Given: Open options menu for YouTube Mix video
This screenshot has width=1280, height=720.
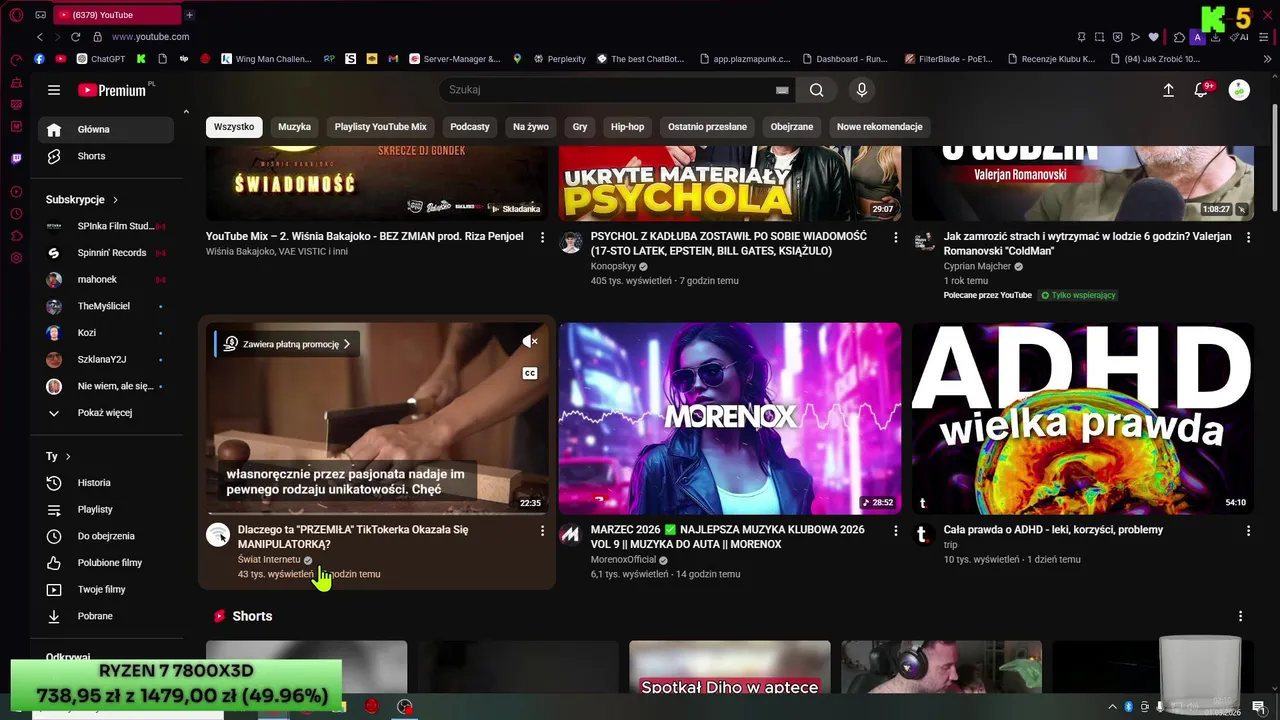Looking at the screenshot, I should [543, 238].
